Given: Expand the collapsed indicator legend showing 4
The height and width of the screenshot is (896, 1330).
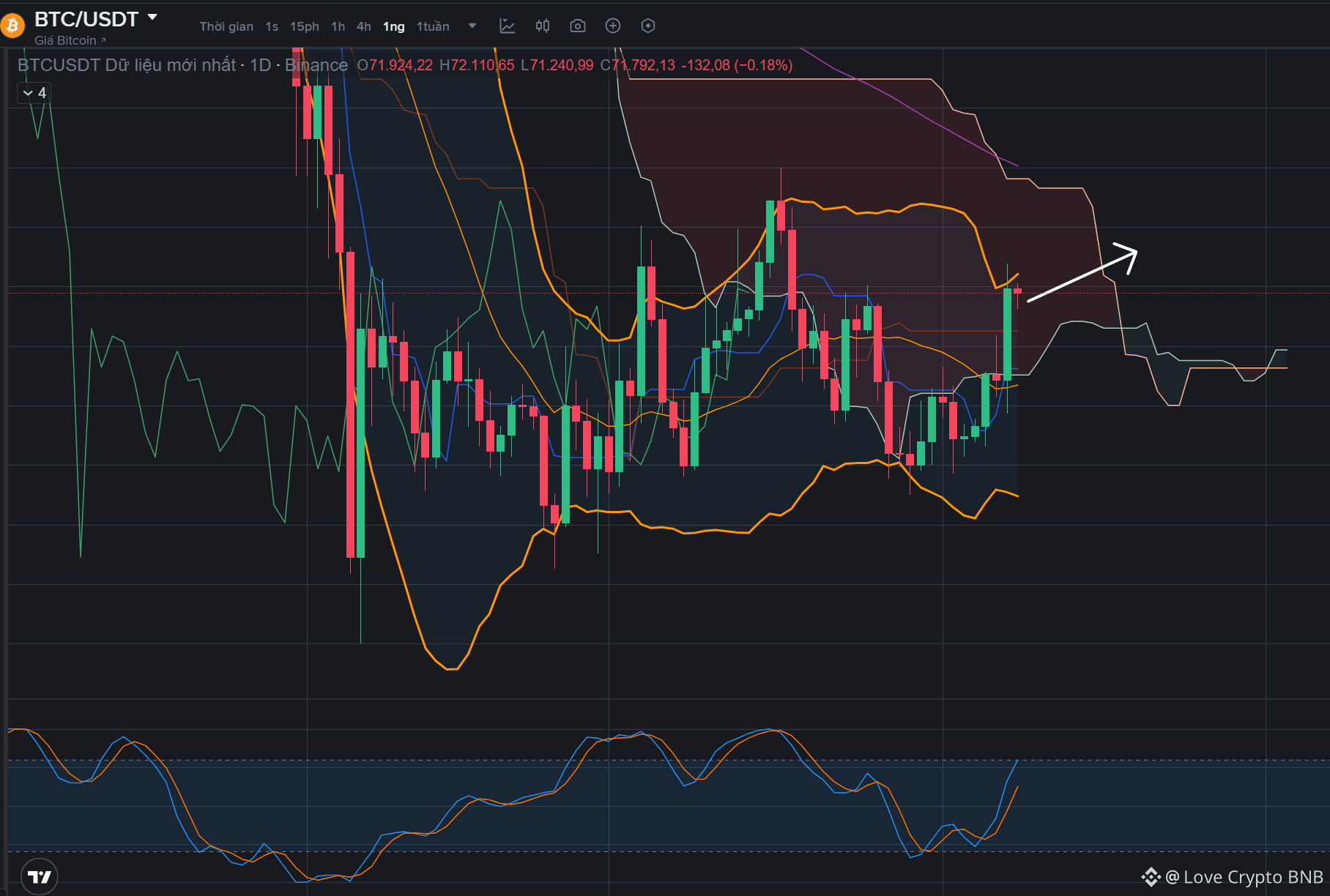Looking at the screenshot, I should click(34, 93).
